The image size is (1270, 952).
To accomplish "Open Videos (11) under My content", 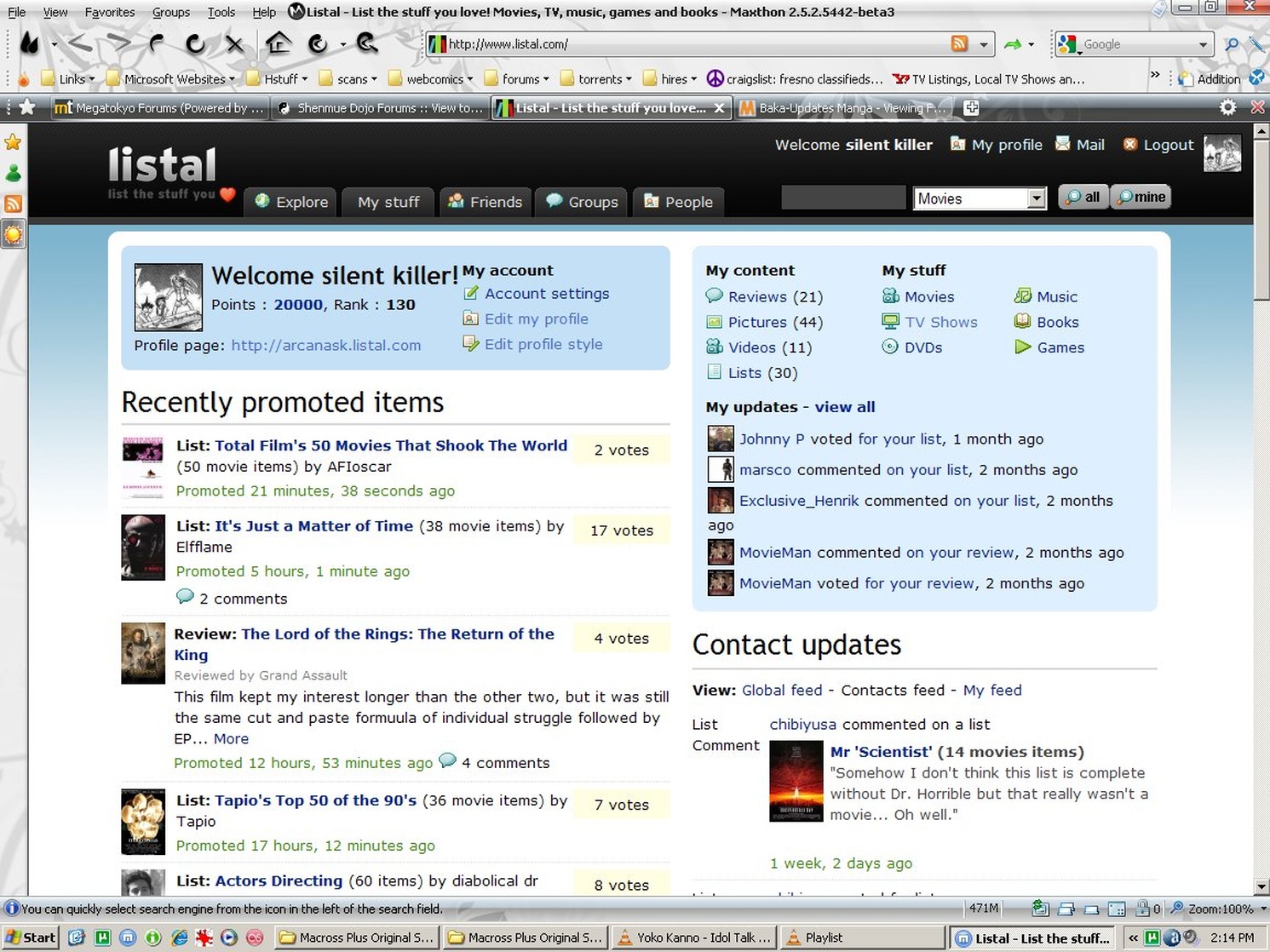I will [759, 347].
